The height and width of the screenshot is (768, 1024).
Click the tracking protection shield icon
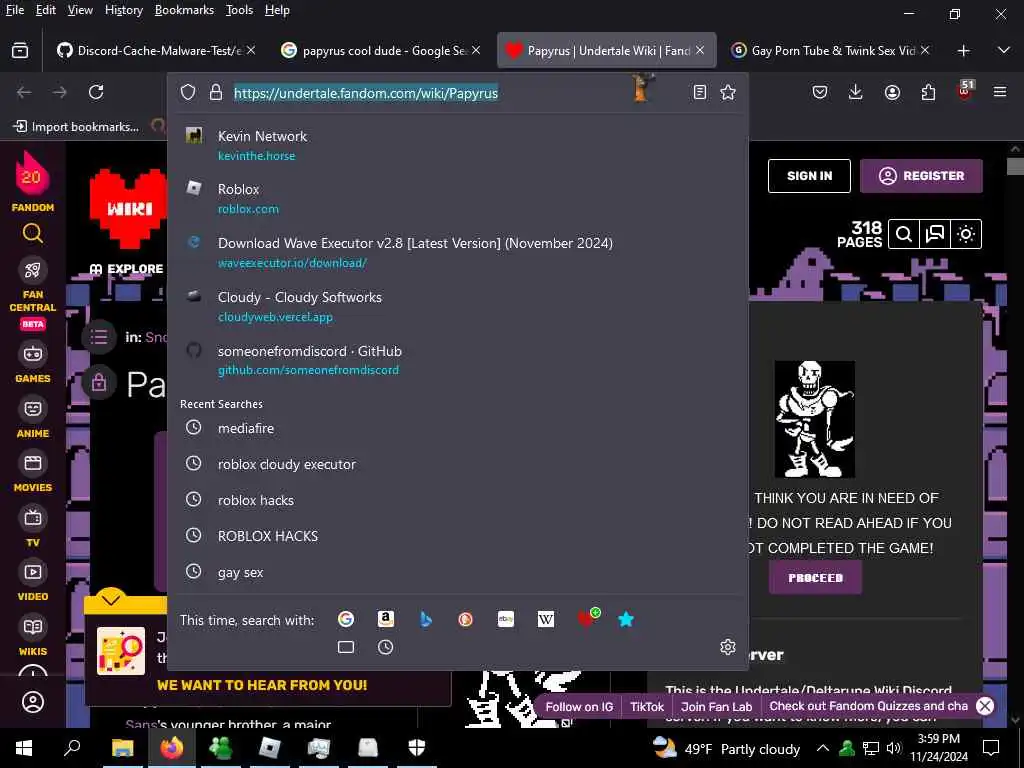pos(188,92)
